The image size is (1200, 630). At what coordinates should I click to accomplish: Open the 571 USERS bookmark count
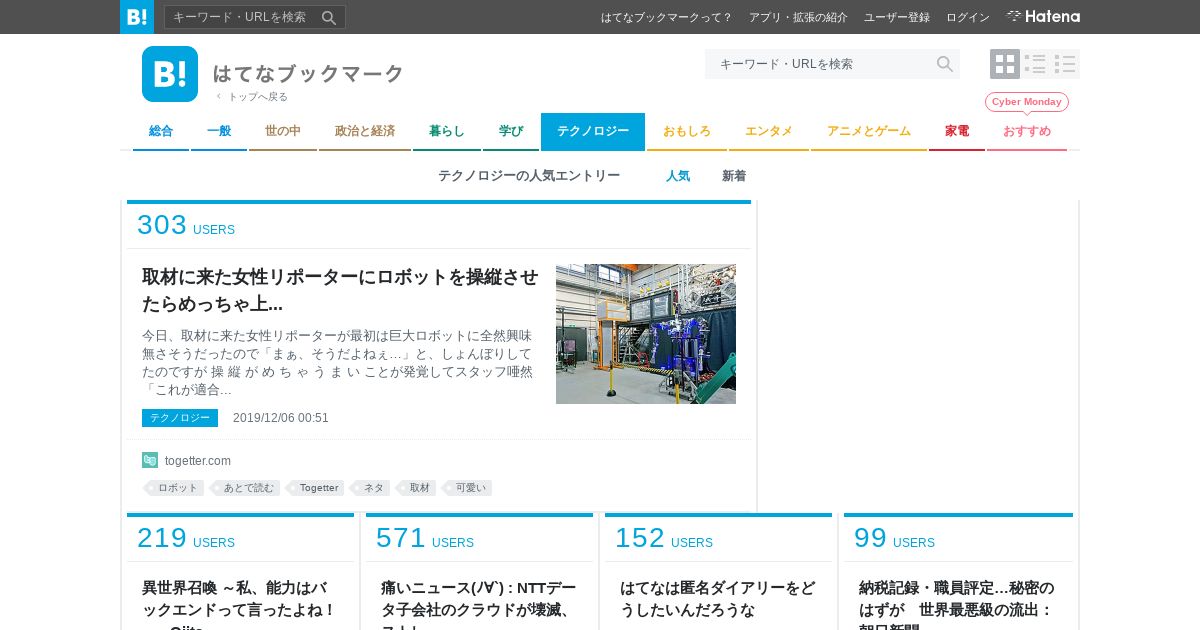point(425,538)
